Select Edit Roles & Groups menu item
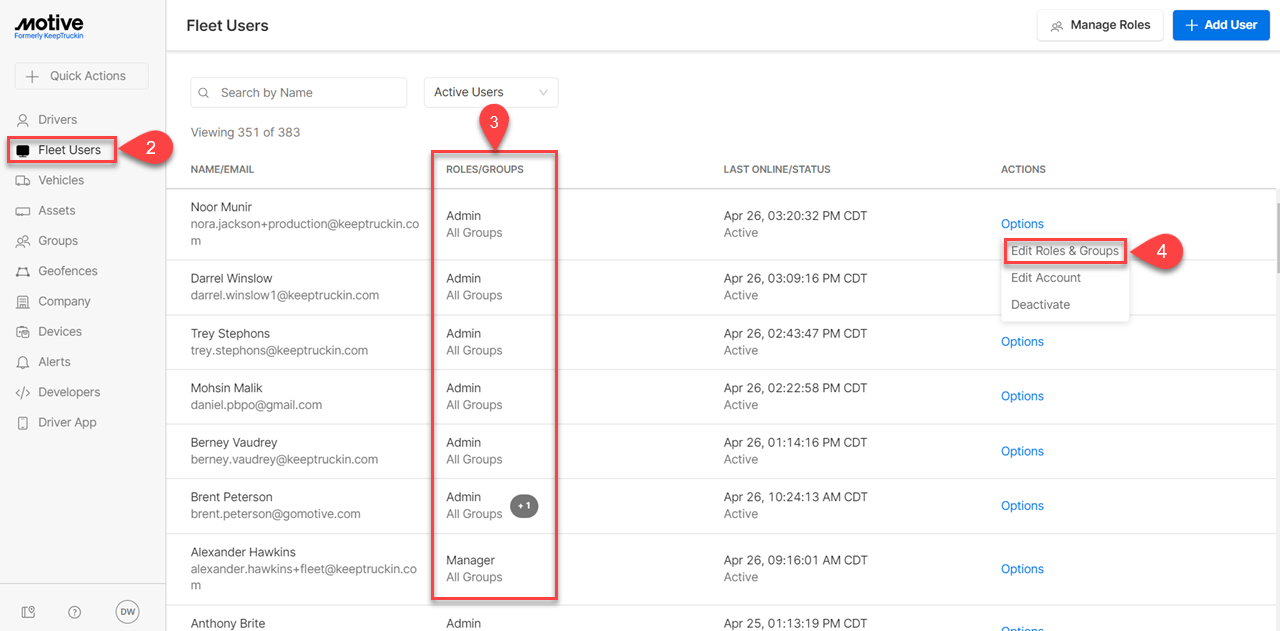The image size is (1280, 631). 1065,251
